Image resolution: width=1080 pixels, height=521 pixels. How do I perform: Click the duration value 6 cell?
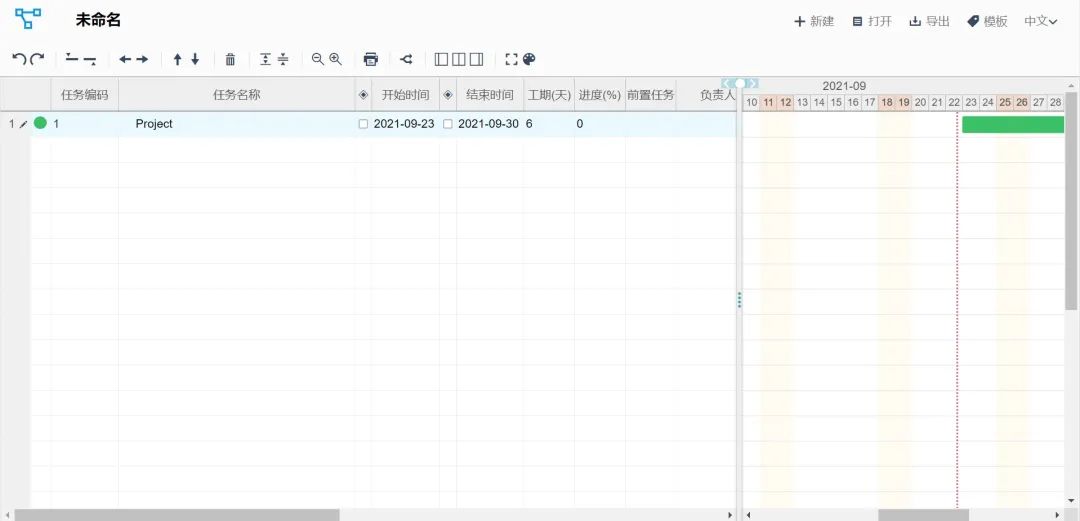pos(549,124)
